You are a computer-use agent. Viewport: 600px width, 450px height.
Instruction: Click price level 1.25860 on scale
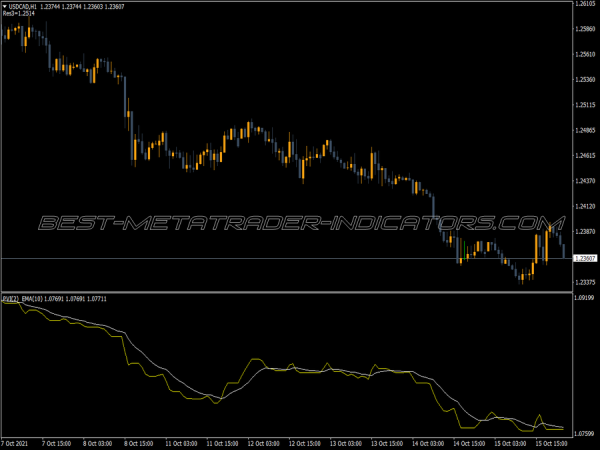pyautogui.click(x=585, y=29)
